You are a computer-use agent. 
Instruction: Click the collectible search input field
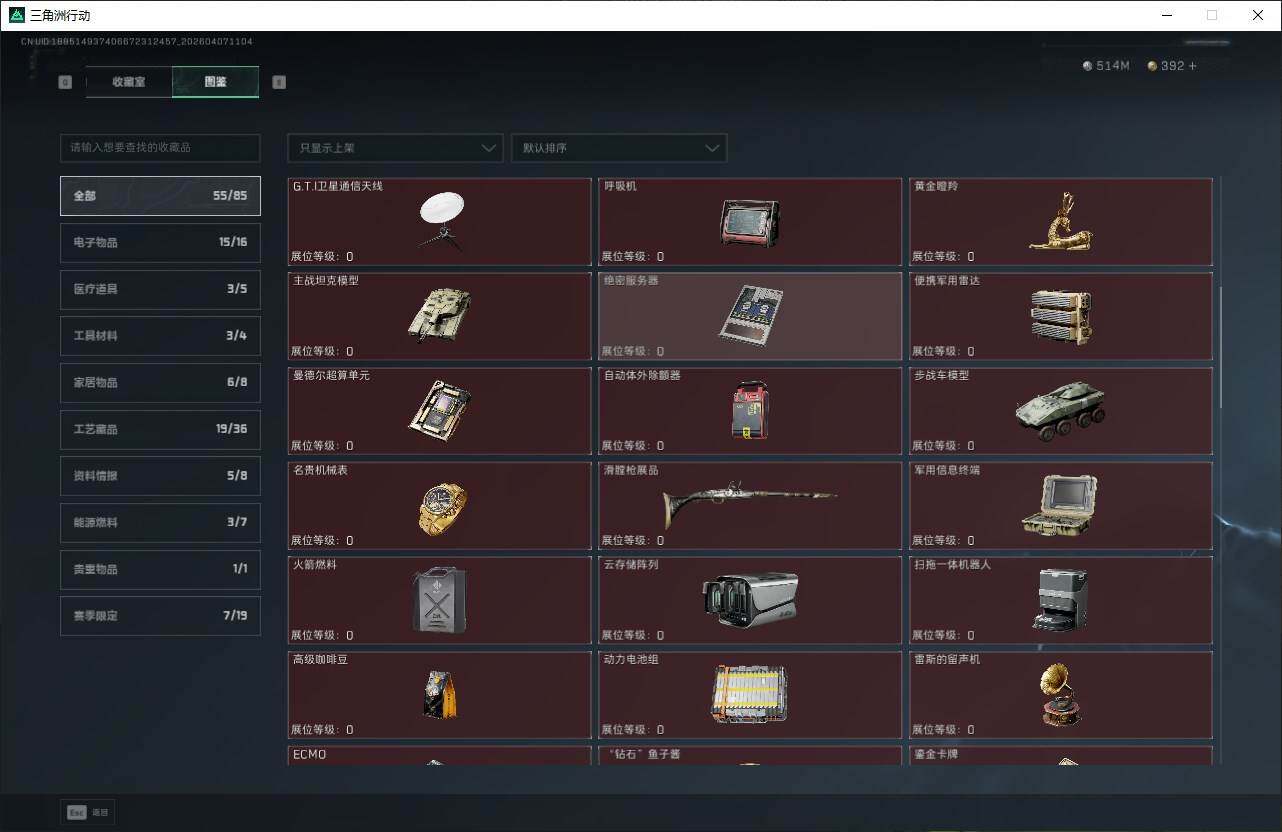[160, 148]
